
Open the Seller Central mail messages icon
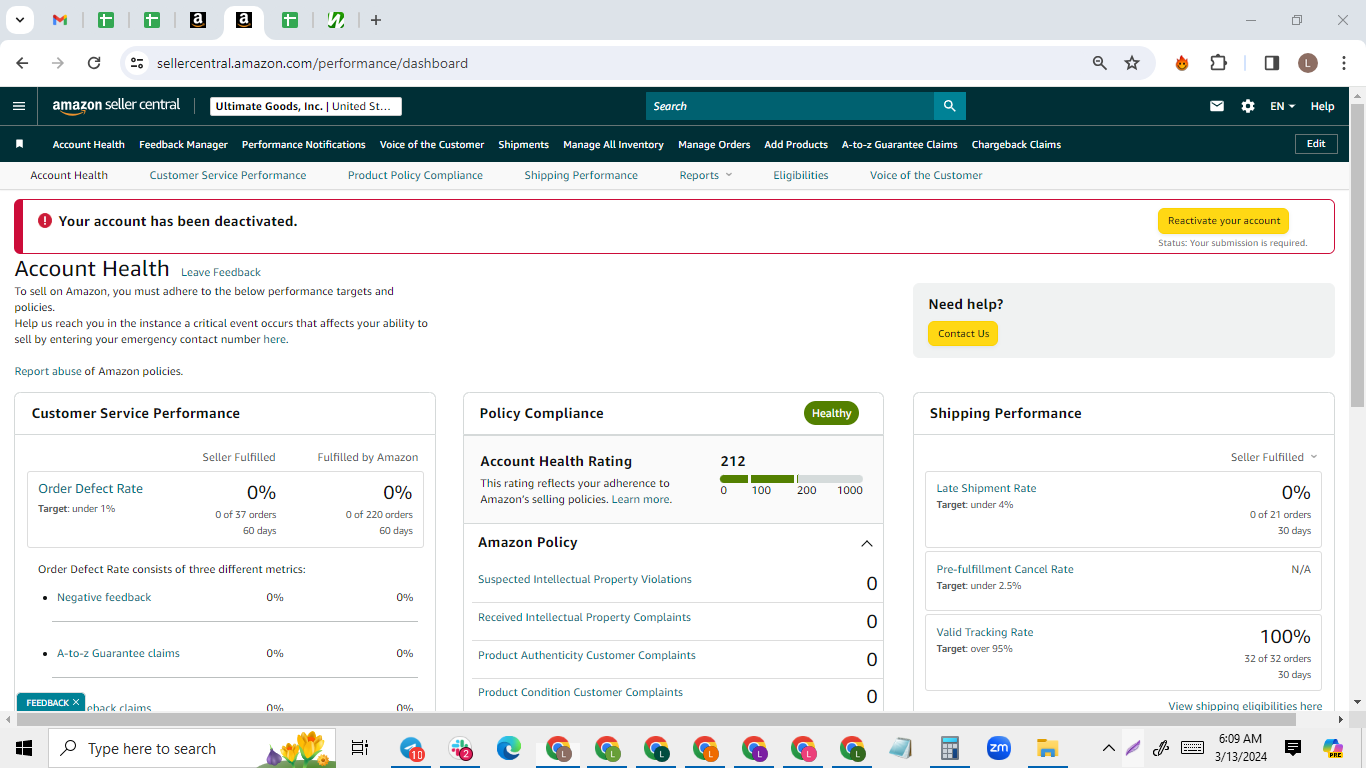[x=1217, y=106]
